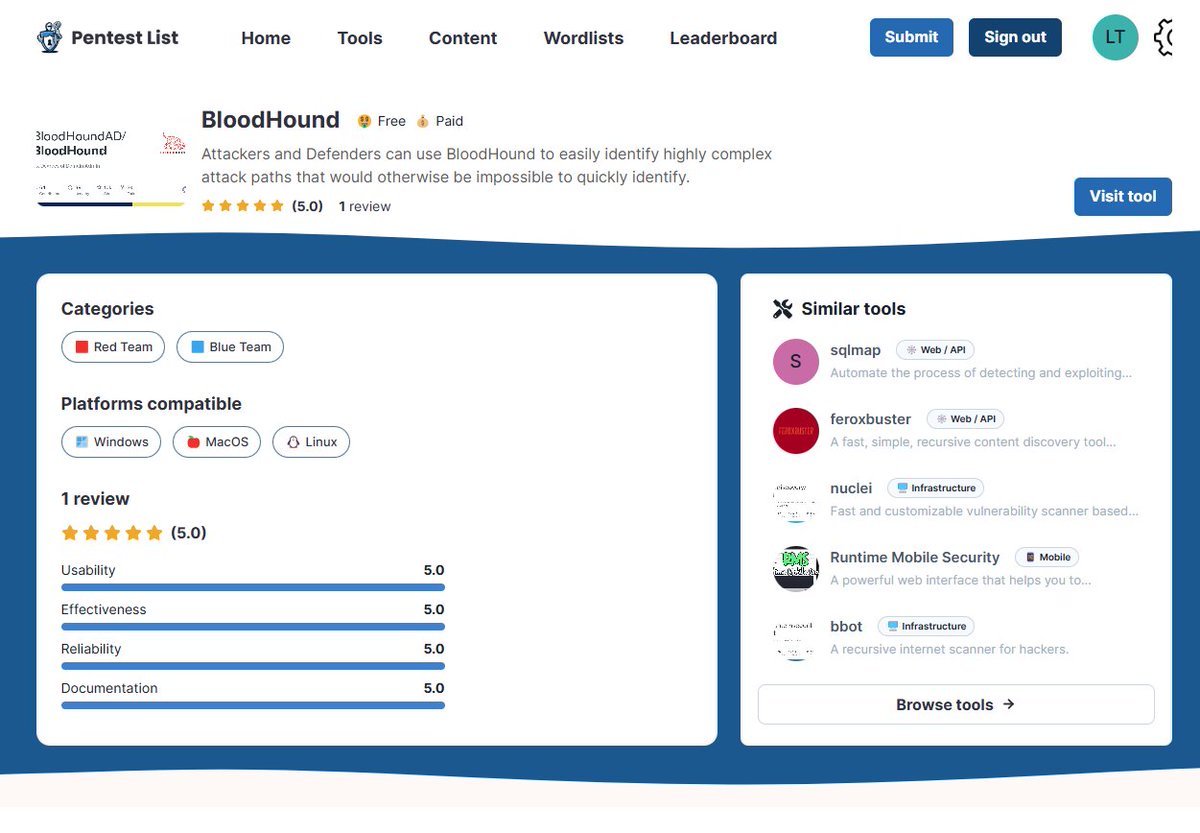Open the Tools nav item
This screenshot has height=833, width=1200.
(360, 38)
